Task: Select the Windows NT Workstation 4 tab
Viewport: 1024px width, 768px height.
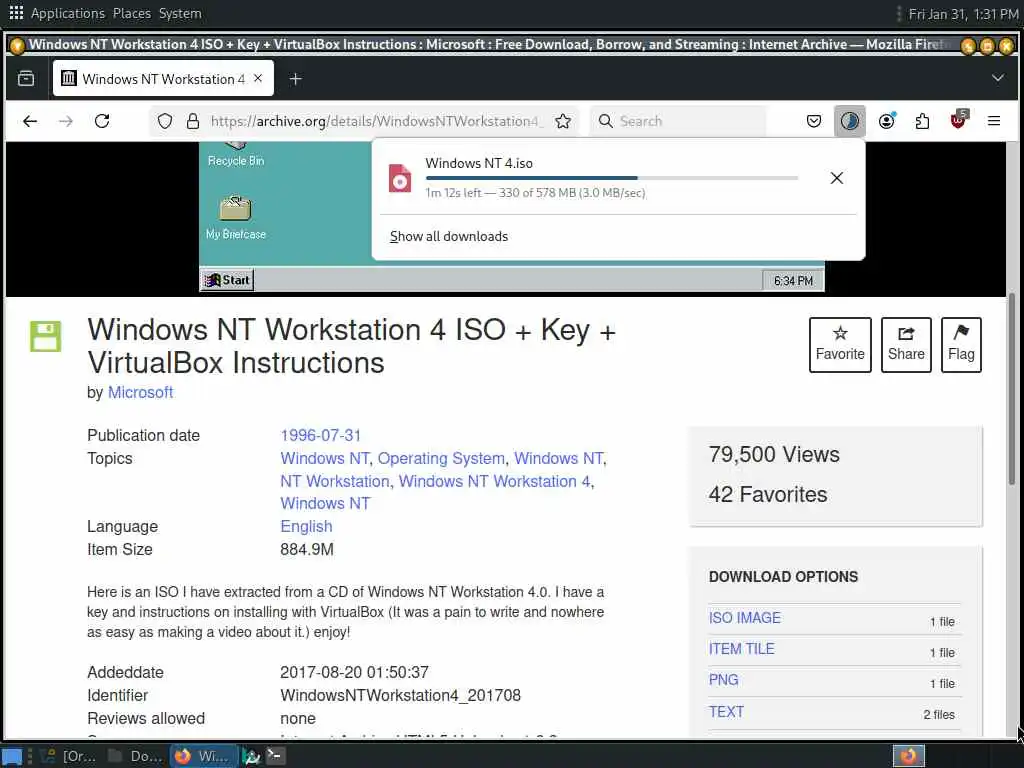Action: click(x=163, y=78)
